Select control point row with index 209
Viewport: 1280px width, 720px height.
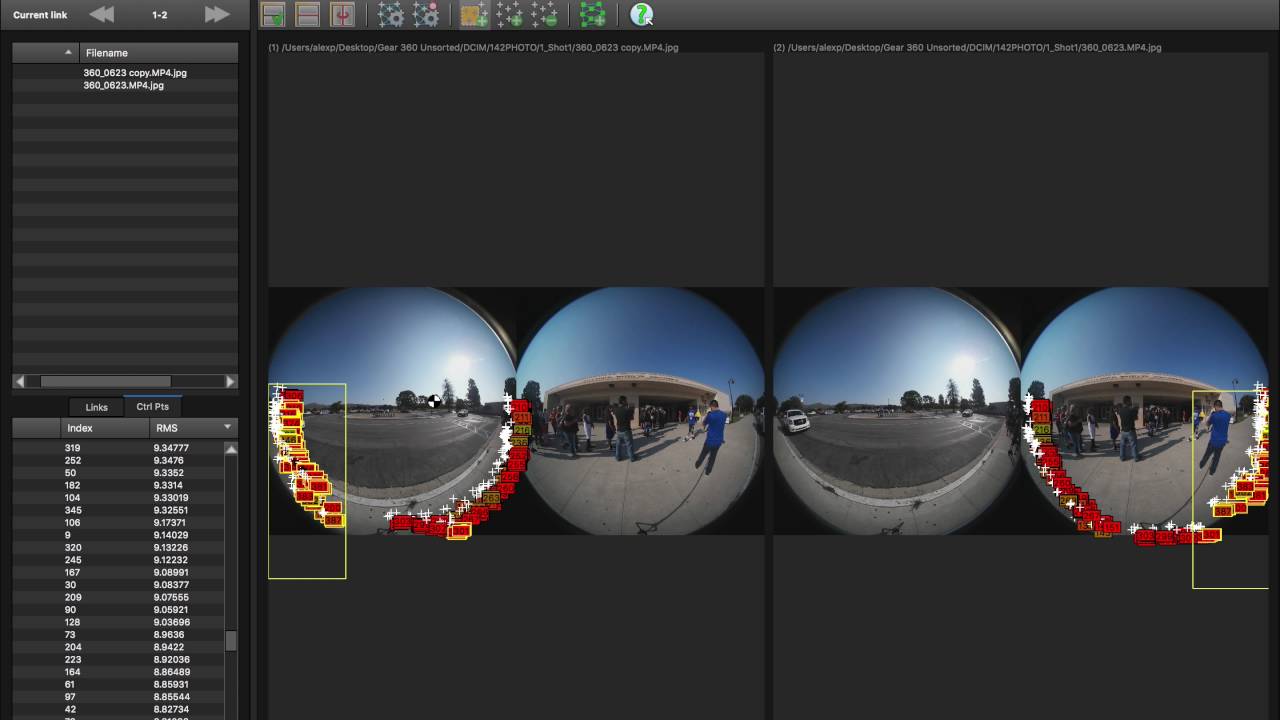pos(118,598)
